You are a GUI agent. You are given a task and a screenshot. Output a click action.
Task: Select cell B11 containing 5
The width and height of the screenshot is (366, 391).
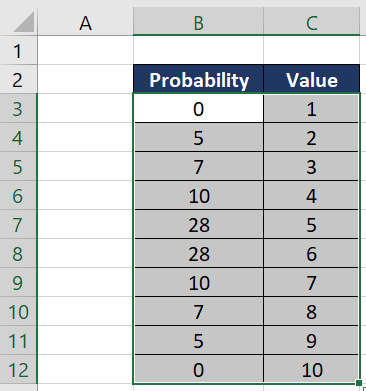coord(198,340)
